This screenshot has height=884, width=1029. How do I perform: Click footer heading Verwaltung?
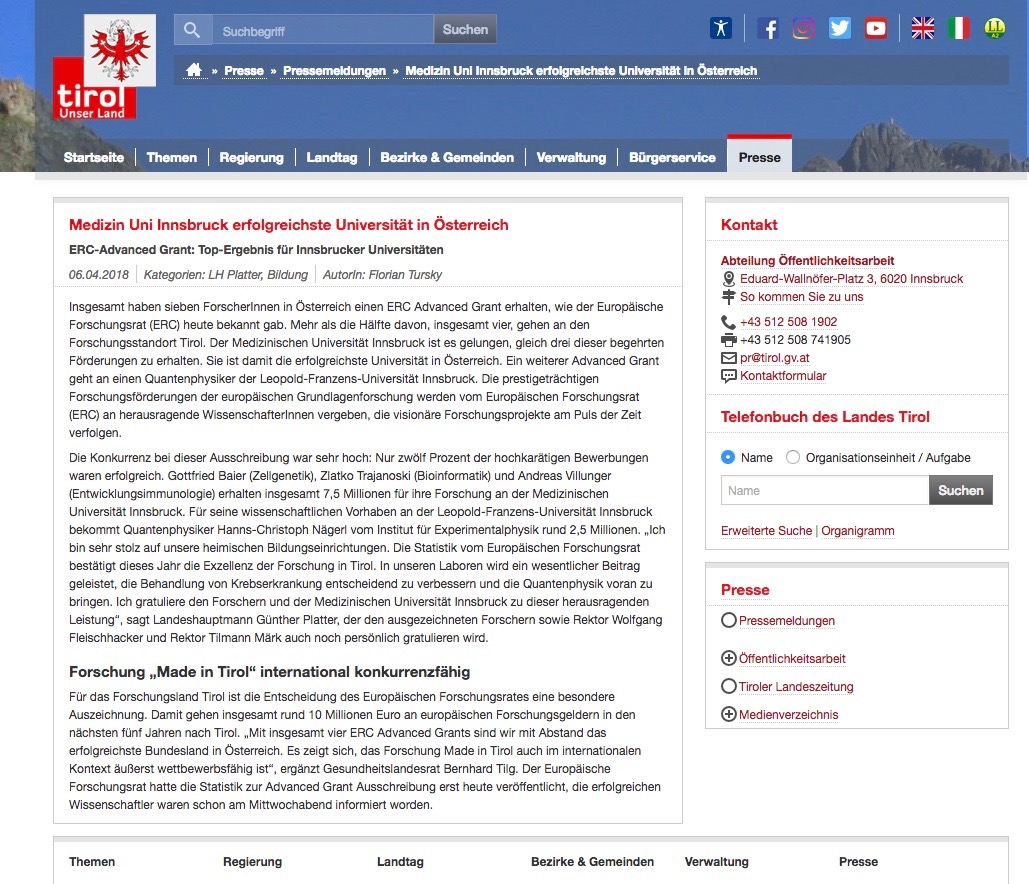click(x=717, y=862)
